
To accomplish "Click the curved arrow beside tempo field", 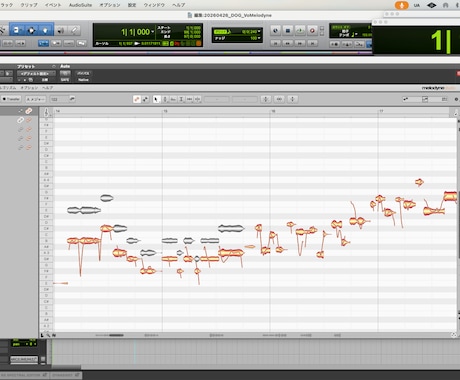I will click(72, 99).
